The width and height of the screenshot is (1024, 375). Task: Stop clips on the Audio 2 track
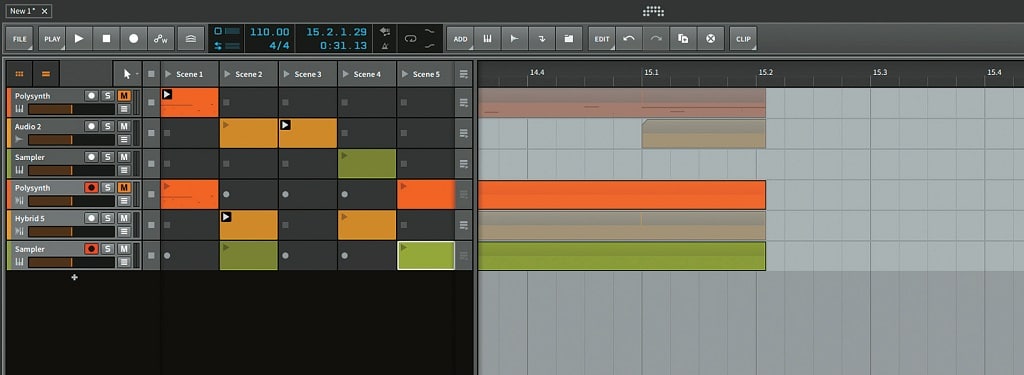tap(152, 133)
